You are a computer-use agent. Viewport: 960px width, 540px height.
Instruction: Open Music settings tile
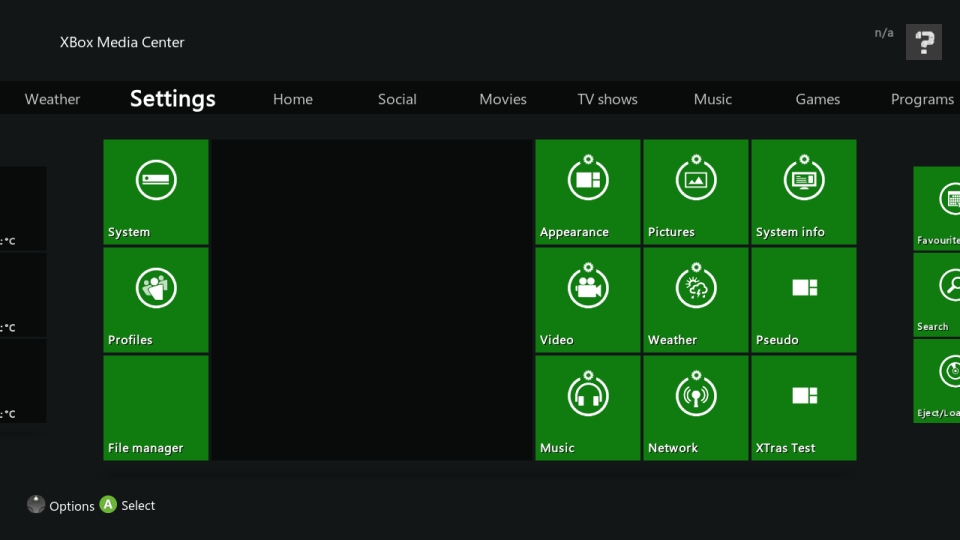[588, 408]
